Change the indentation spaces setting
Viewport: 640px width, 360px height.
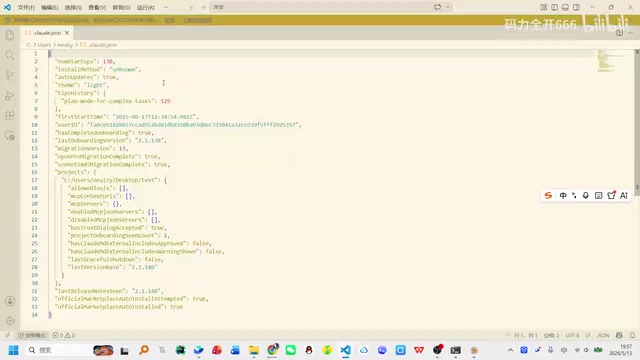coord(551,335)
